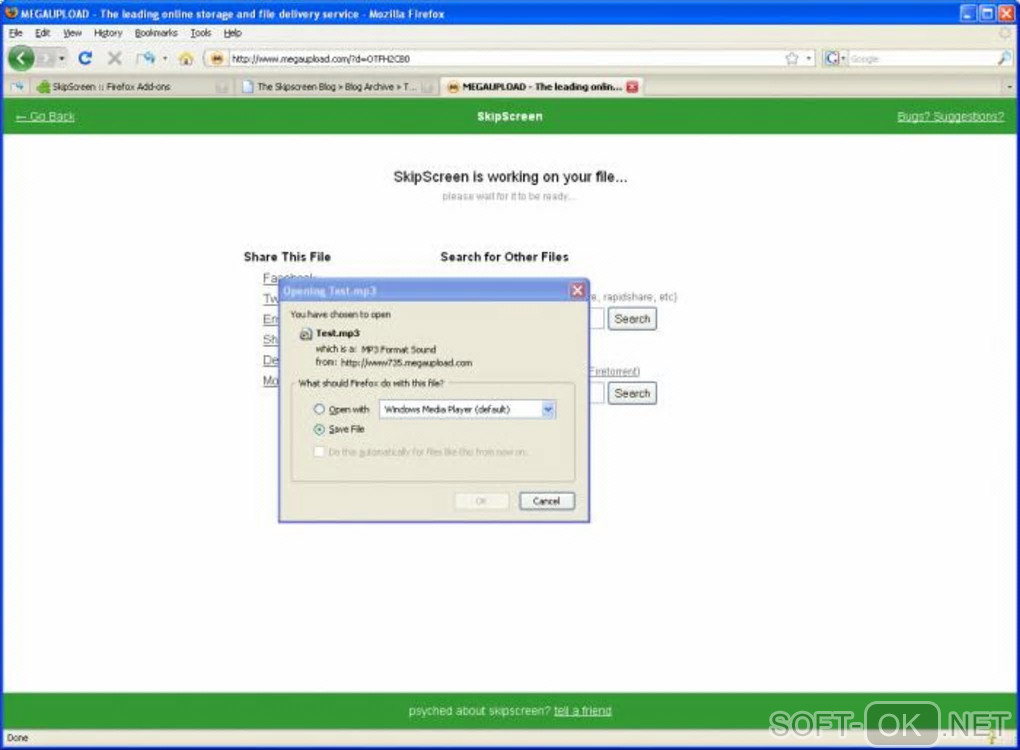
Task: Close the Opening Test.mp3 dialog
Action: [577, 290]
